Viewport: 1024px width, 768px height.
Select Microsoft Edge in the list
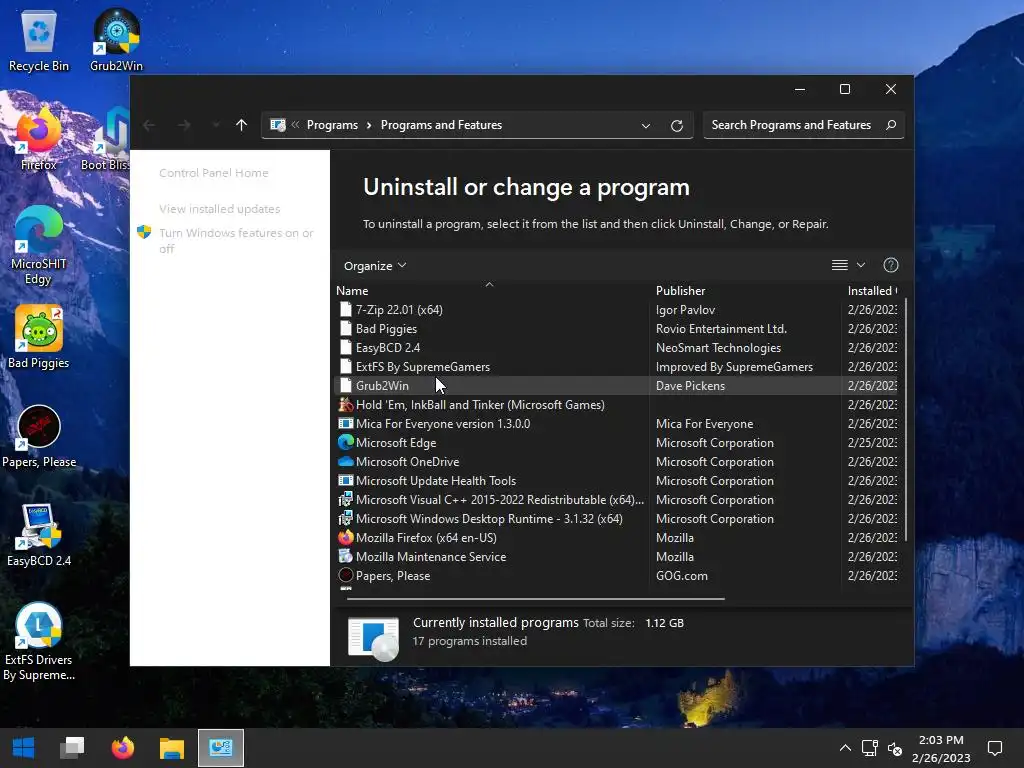(616, 442)
